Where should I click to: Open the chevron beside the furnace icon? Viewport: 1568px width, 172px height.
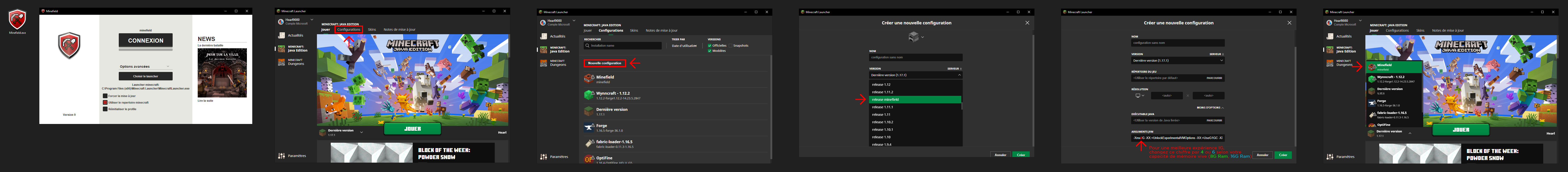point(923,37)
